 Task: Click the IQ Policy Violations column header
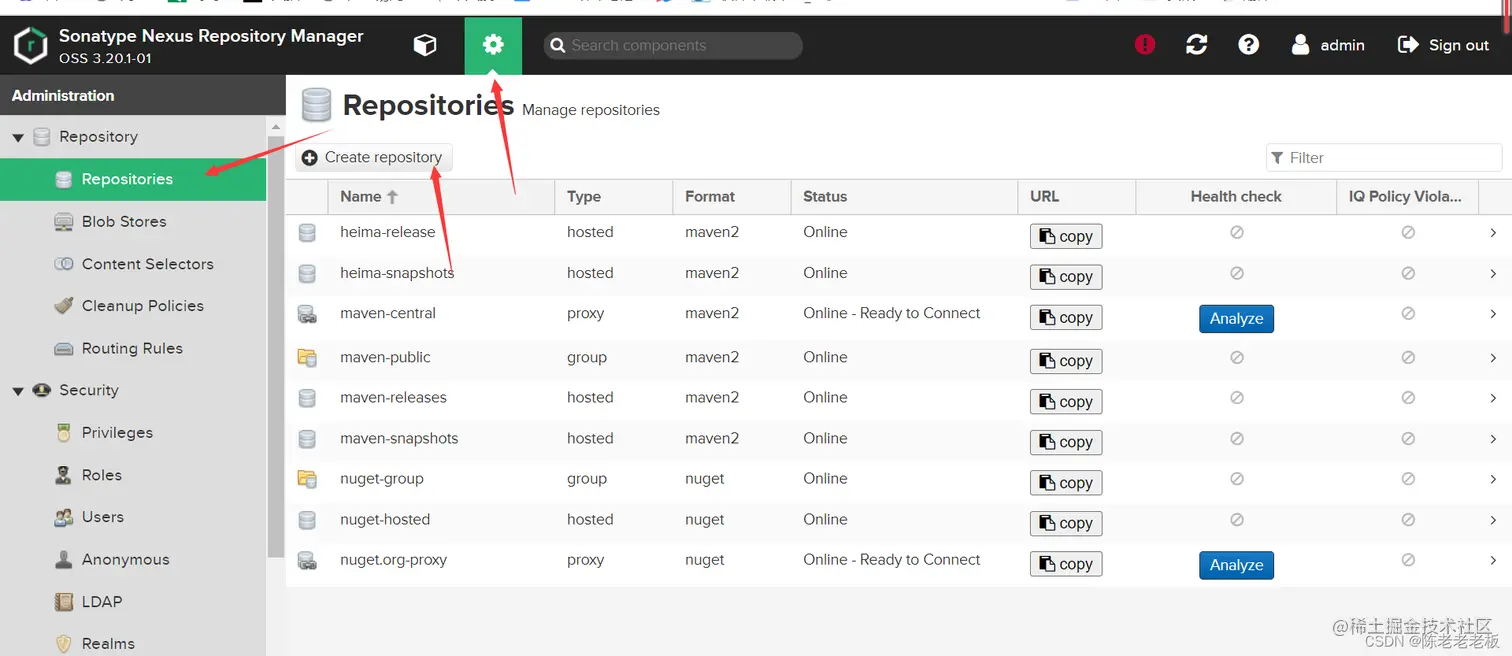click(1407, 197)
